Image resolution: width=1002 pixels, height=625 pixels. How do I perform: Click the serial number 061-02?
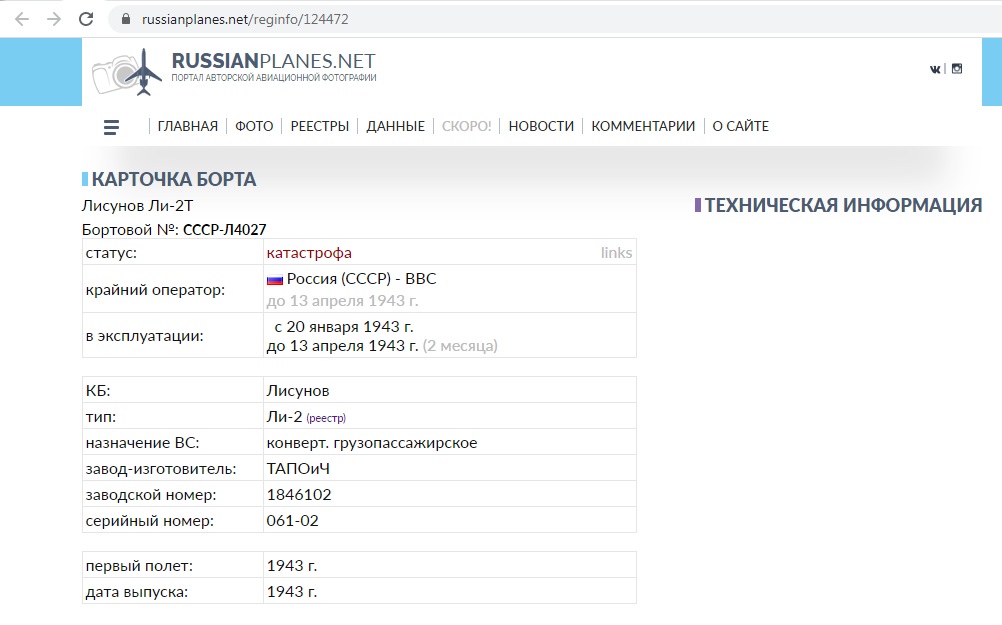(x=292, y=521)
